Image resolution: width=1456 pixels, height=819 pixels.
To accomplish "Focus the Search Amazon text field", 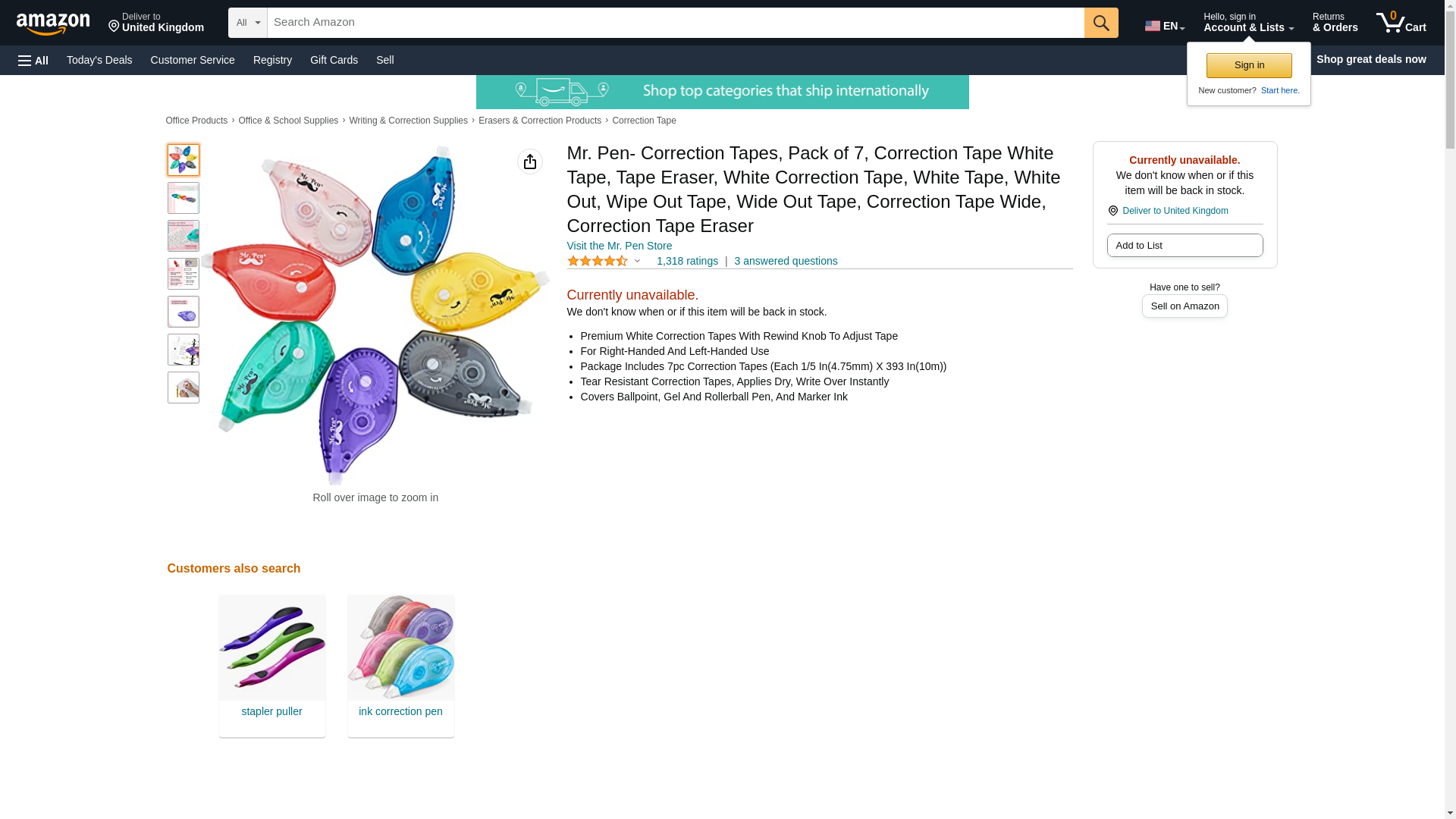I will tap(675, 23).
